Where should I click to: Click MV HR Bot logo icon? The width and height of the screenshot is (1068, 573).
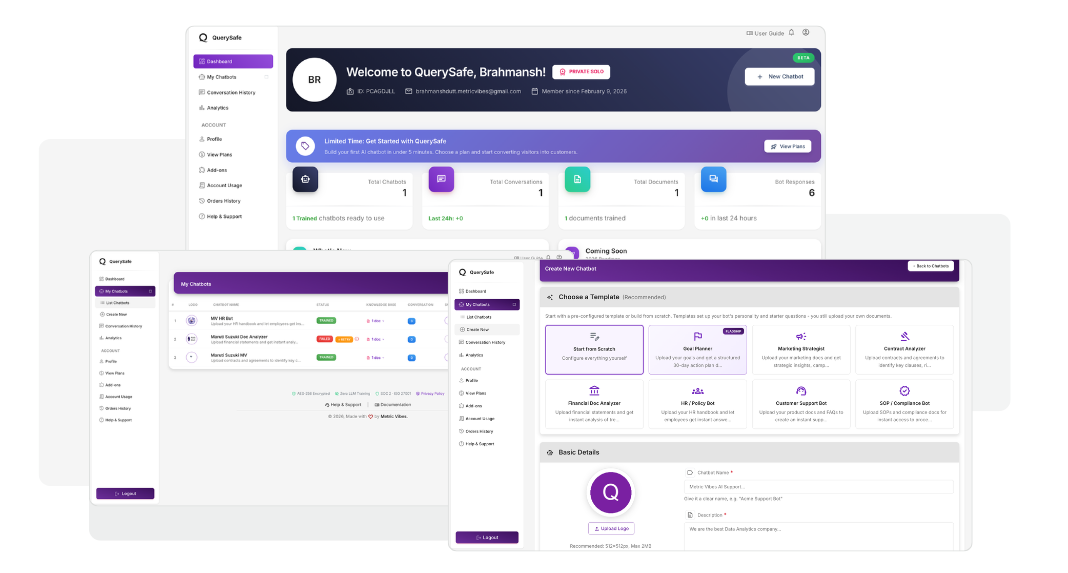[192, 320]
